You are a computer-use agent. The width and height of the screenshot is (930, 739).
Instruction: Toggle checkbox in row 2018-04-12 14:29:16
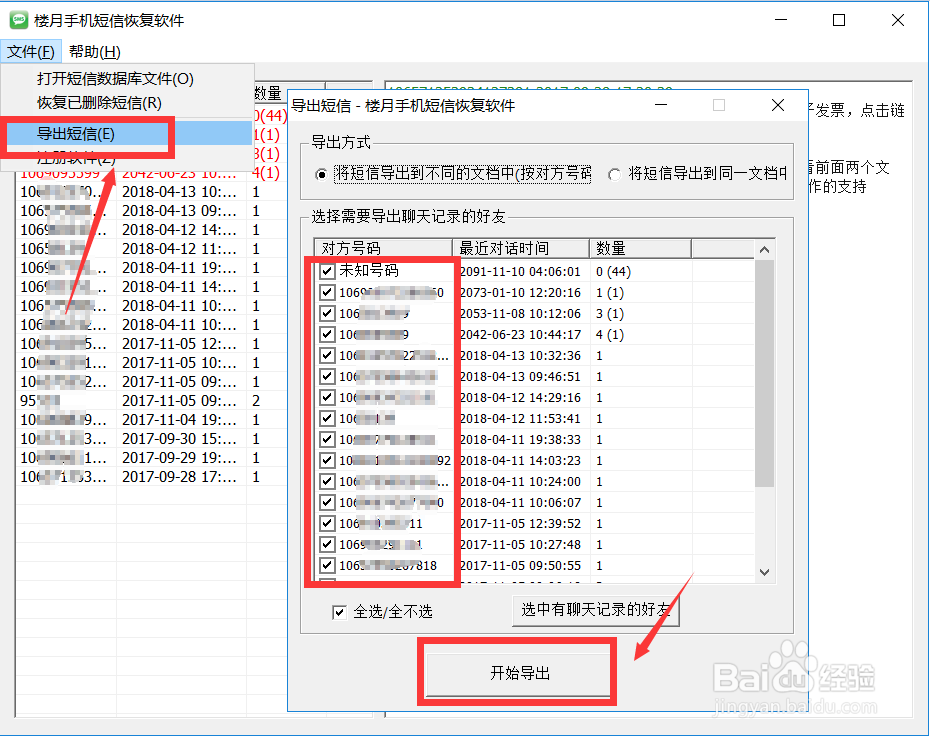327,397
